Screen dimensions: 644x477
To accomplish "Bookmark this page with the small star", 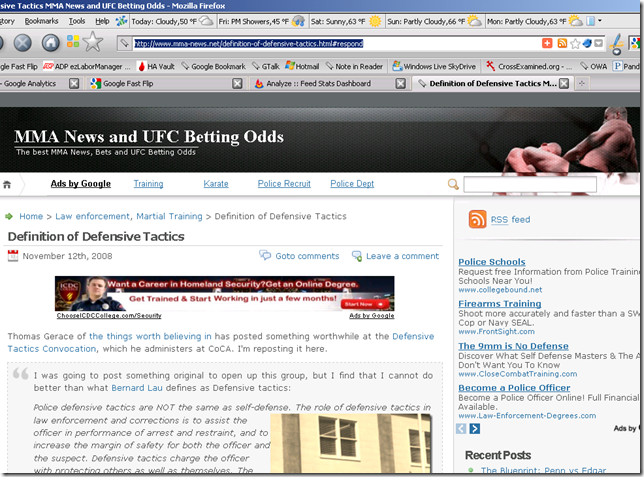I will [575, 44].
